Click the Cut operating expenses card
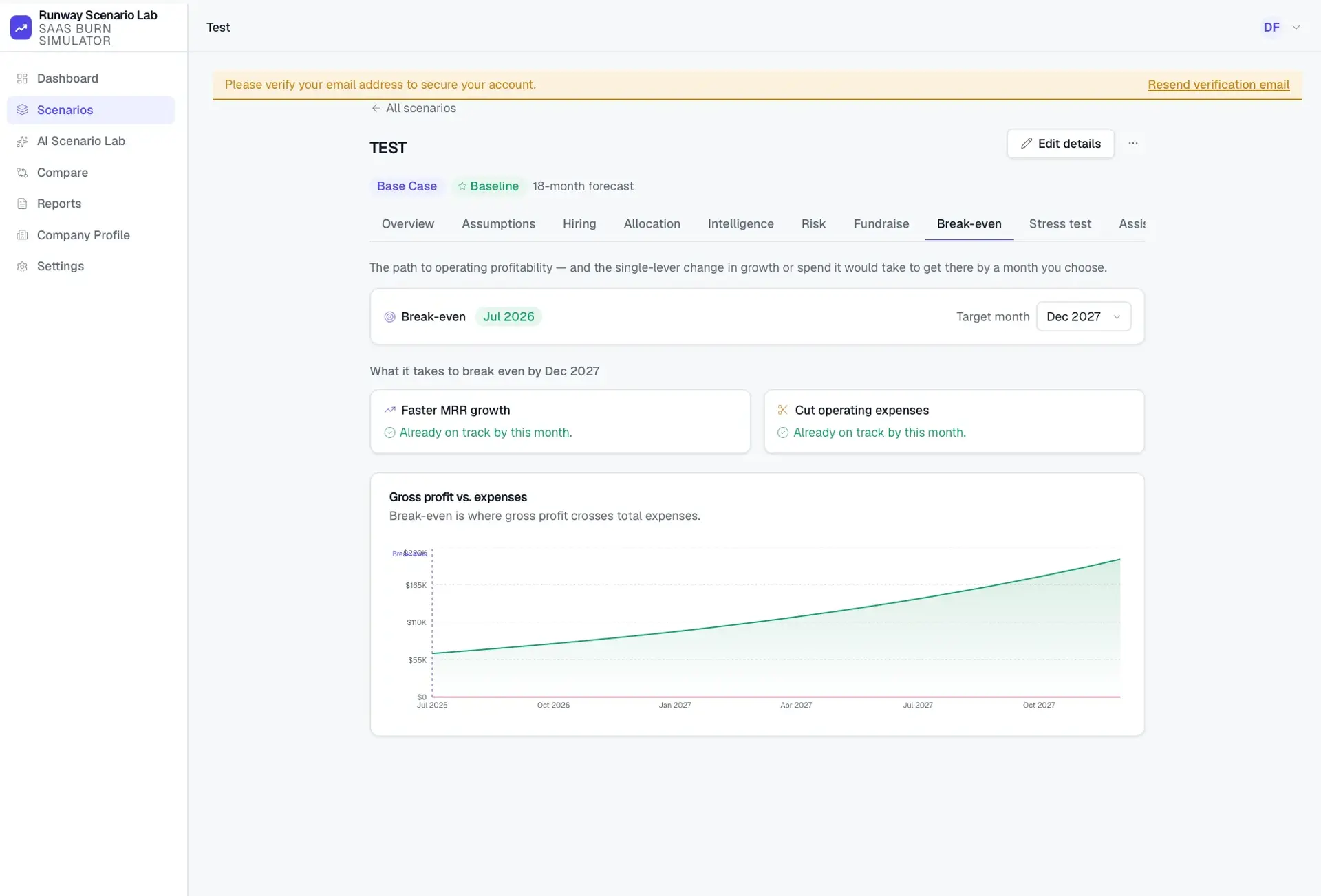 tap(954, 422)
